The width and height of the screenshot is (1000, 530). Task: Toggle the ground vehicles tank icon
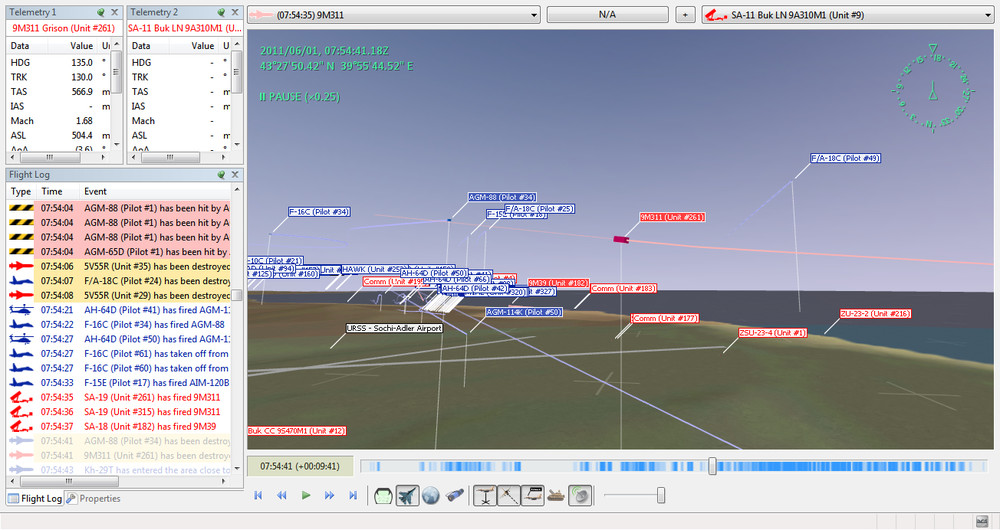tap(555, 496)
